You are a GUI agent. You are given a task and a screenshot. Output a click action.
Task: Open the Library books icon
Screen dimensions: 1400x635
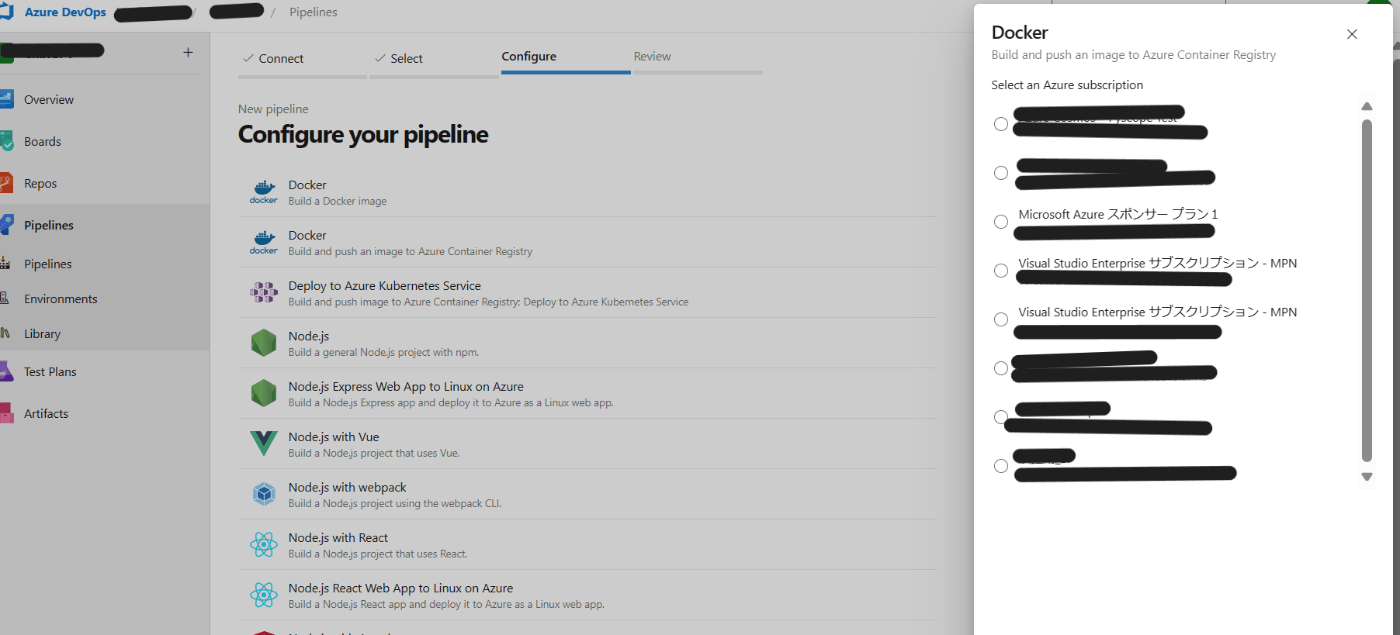pyautogui.click(x=6, y=334)
